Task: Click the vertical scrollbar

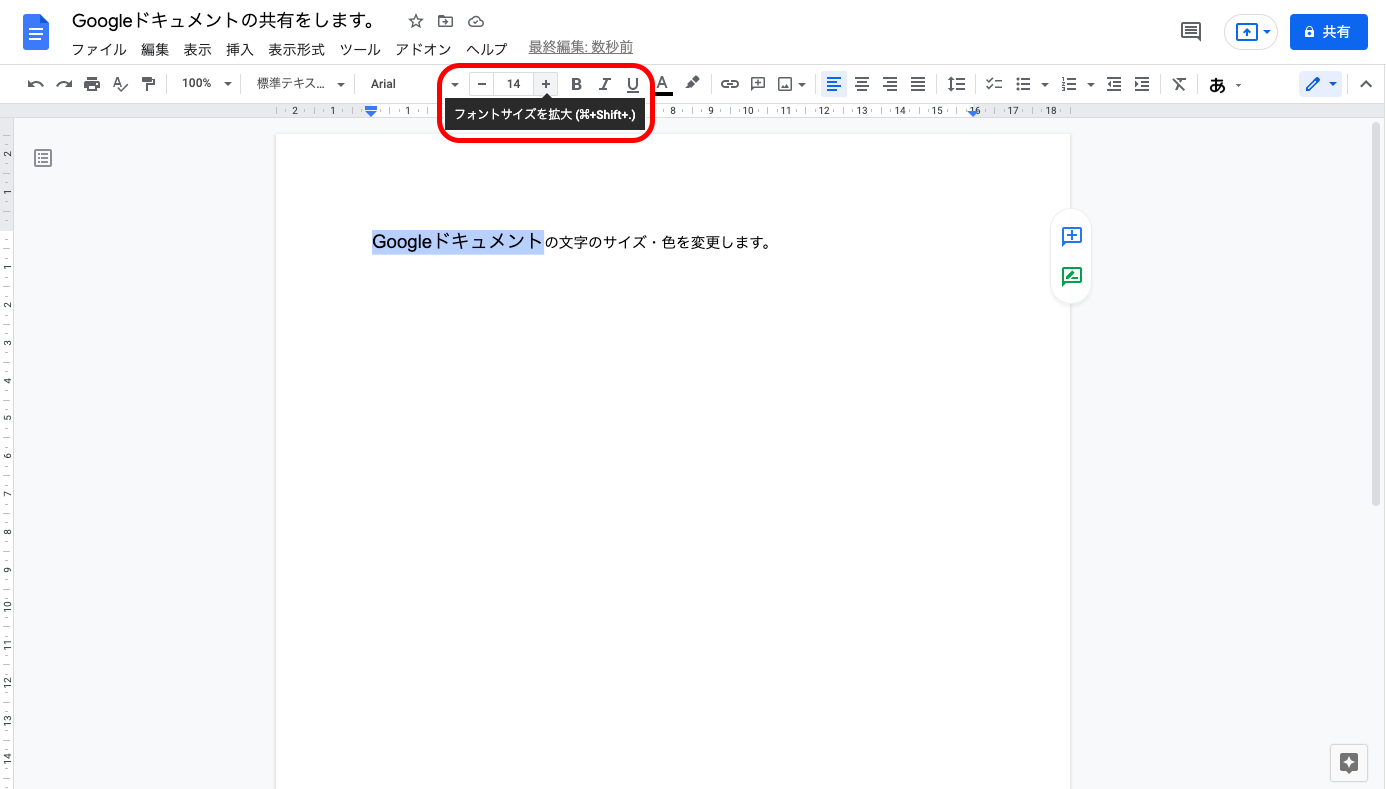Action: 1378,316
